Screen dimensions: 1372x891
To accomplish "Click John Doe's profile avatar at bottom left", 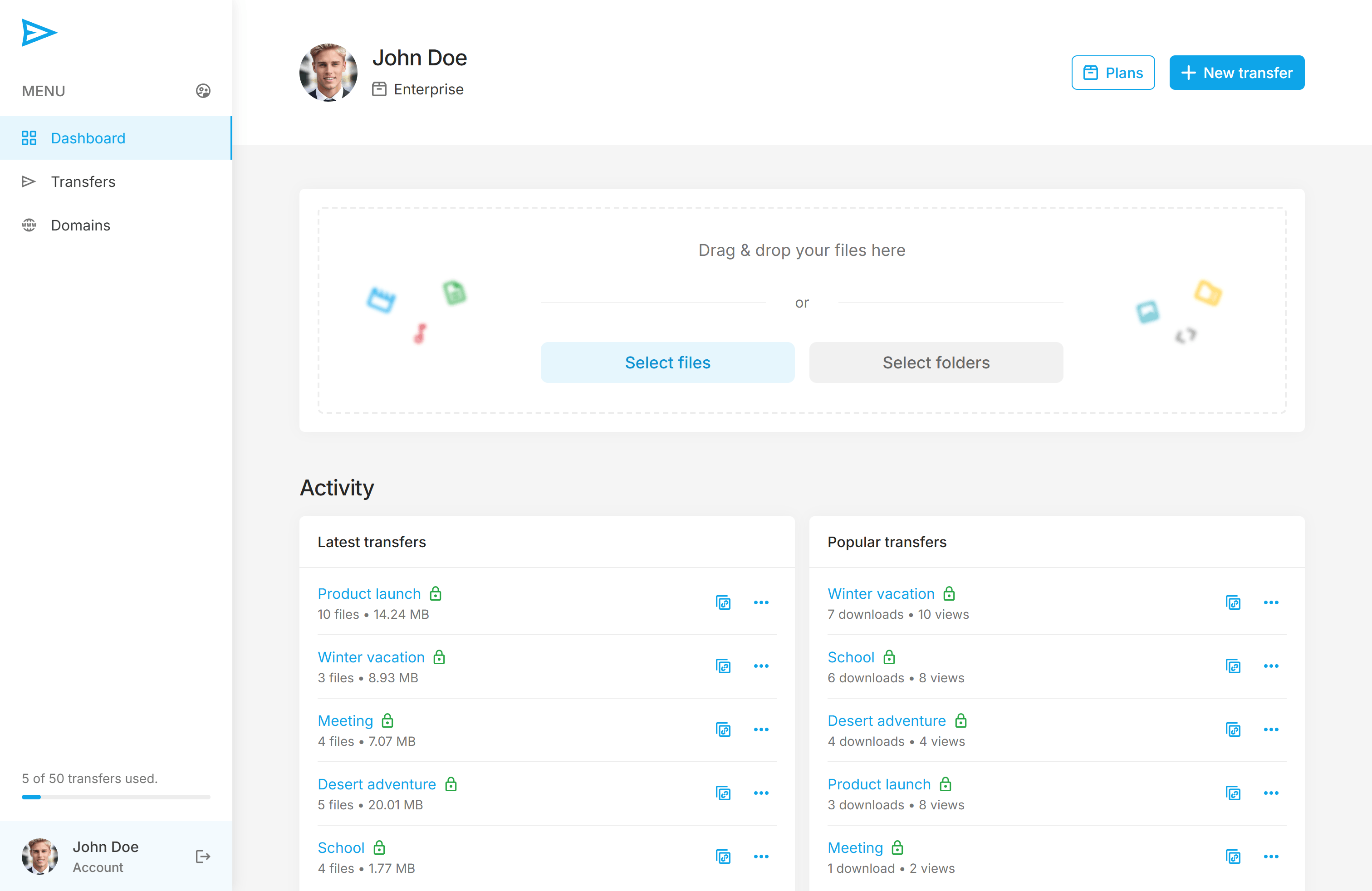I will 40,857.
